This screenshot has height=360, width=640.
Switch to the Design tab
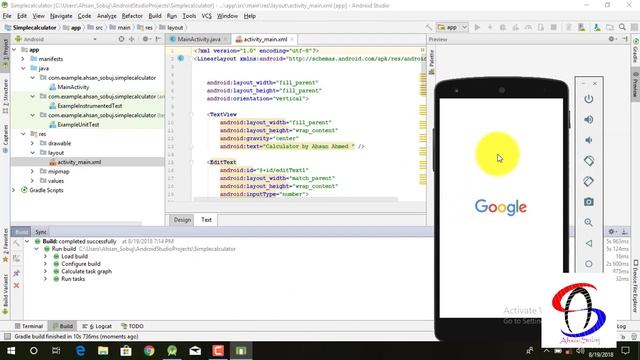[x=182, y=220]
